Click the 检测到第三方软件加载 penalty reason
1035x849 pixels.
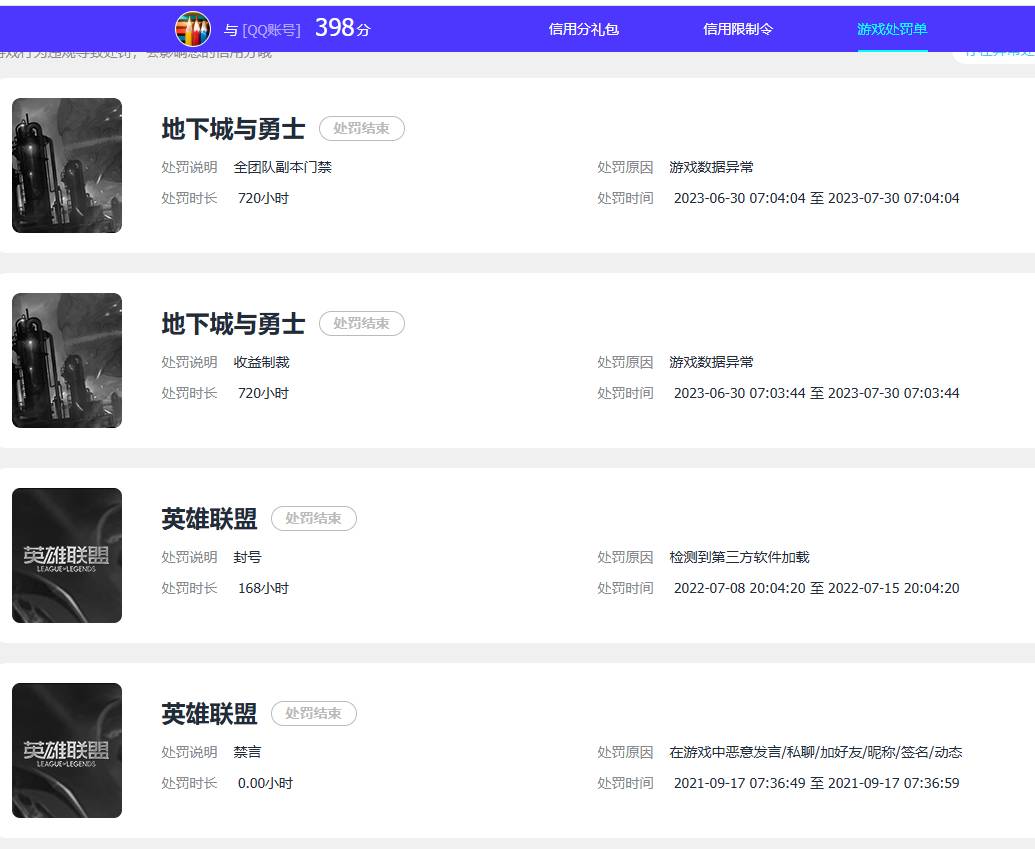tap(739, 557)
